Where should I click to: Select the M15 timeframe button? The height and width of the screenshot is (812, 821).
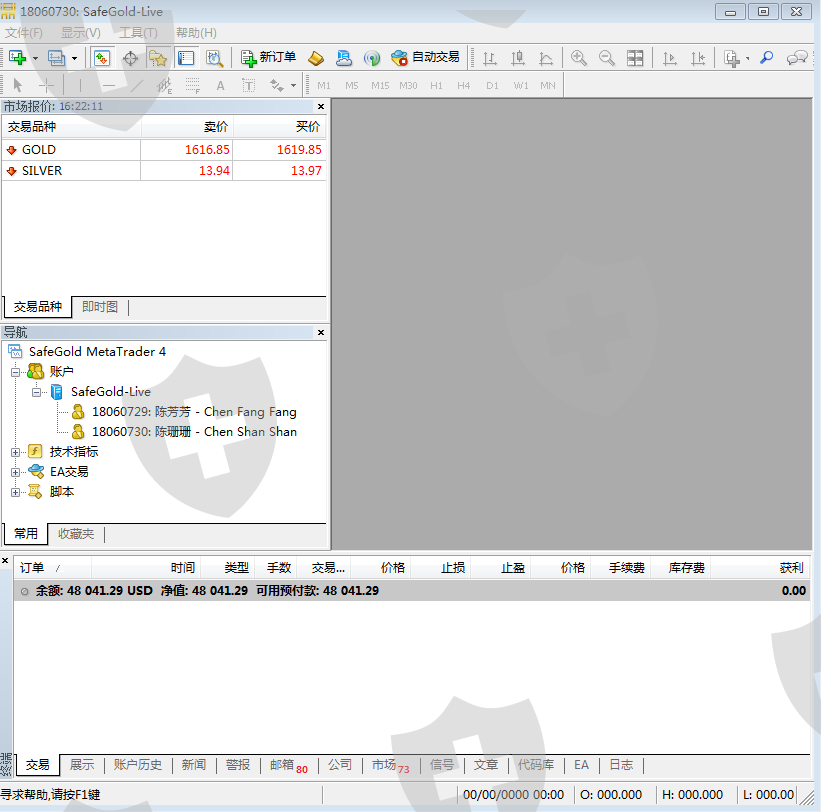380,85
